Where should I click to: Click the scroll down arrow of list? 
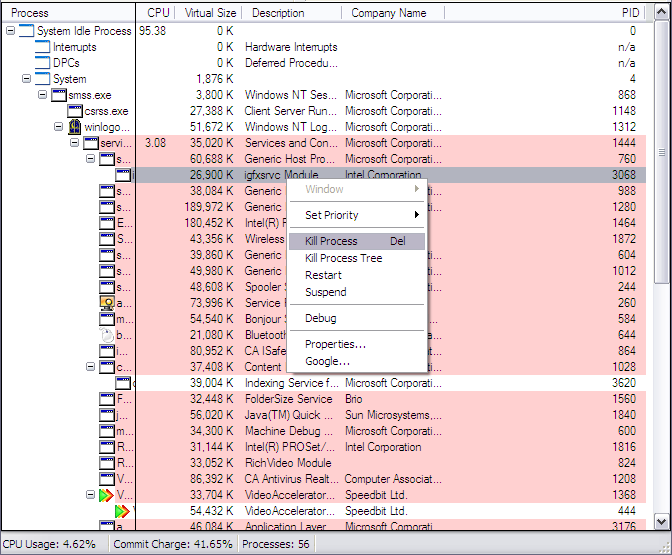coord(661,522)
